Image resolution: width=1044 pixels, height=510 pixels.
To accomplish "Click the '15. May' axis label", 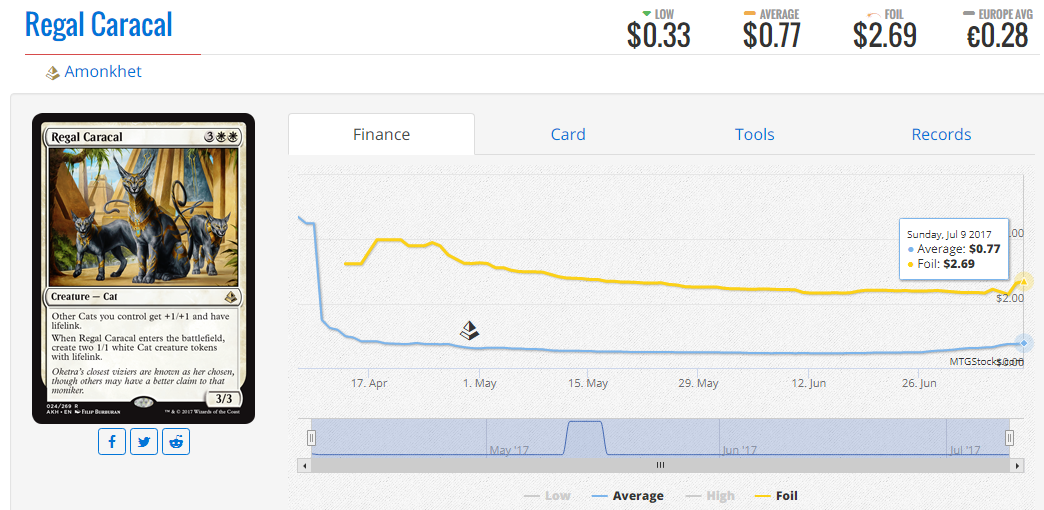I will pos(589,384).
